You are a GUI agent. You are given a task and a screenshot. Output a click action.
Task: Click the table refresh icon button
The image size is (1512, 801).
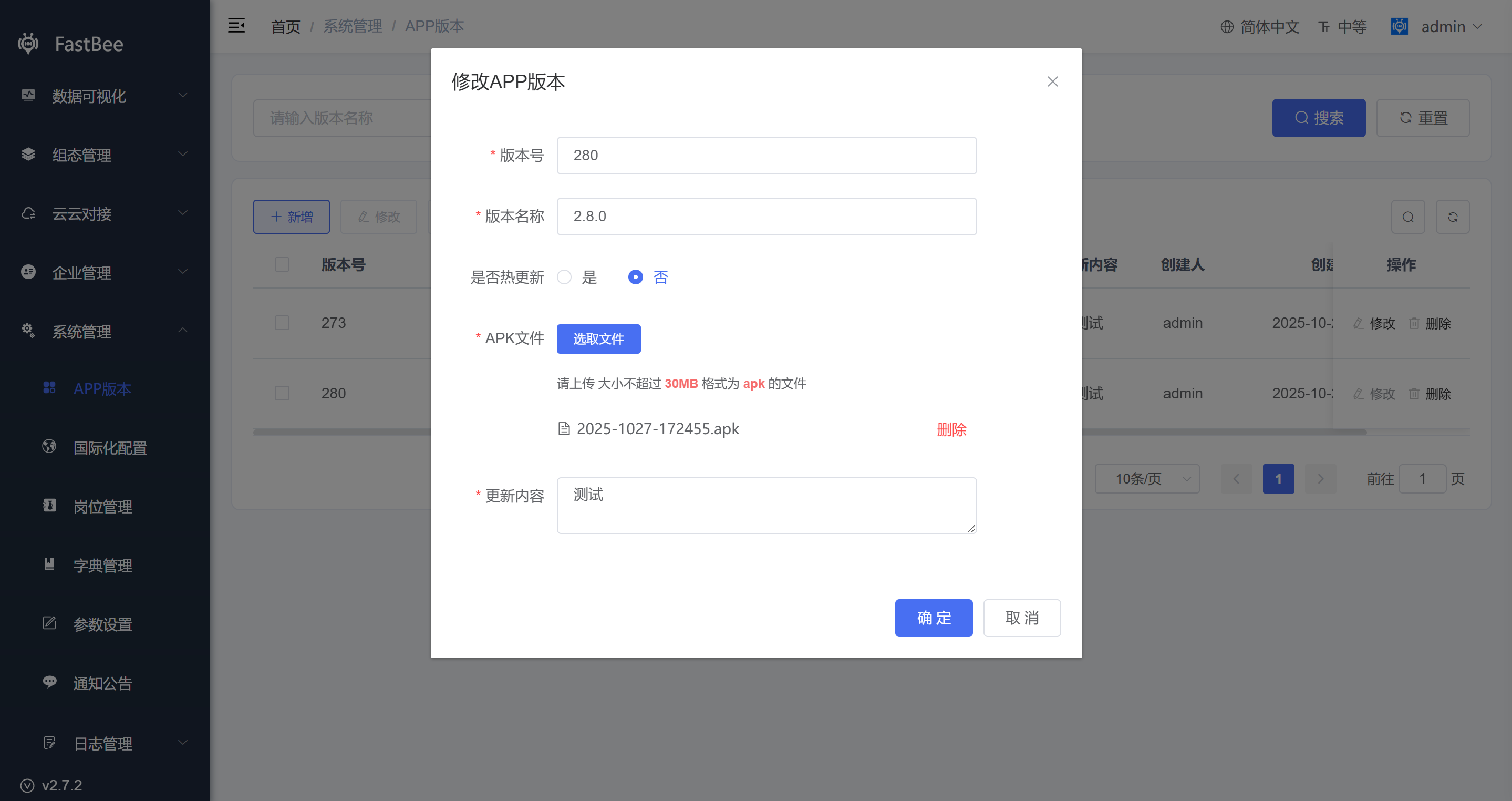click(x=1452, y=217)
